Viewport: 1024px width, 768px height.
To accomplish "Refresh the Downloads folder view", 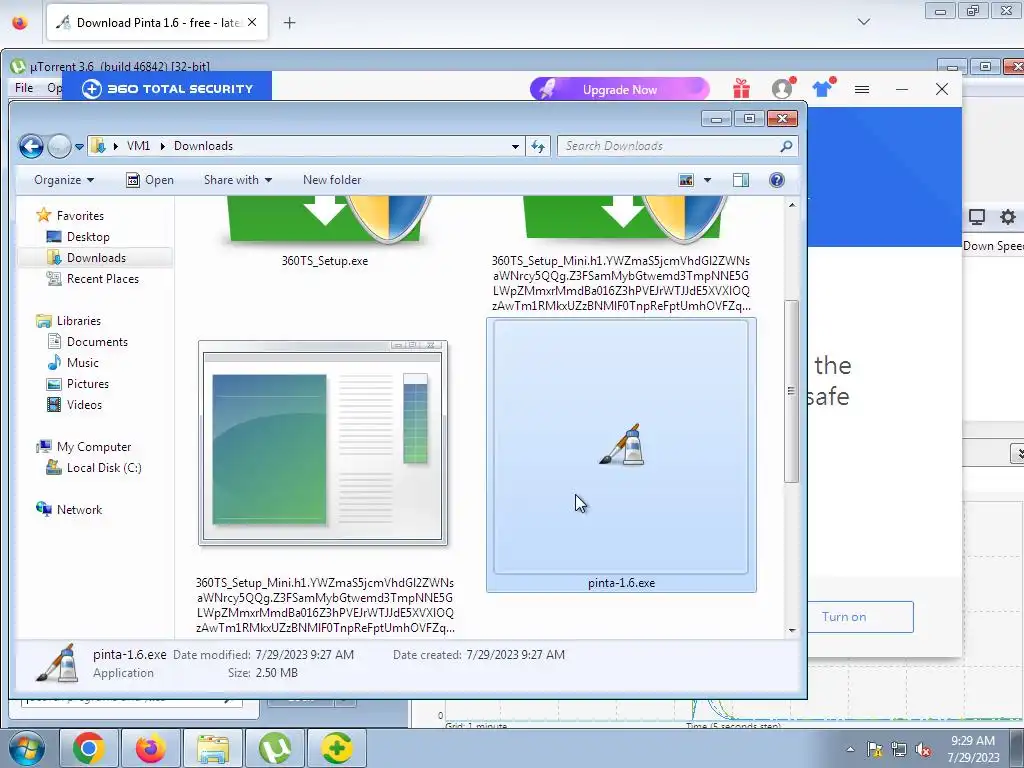I will [x=538, y=146].
